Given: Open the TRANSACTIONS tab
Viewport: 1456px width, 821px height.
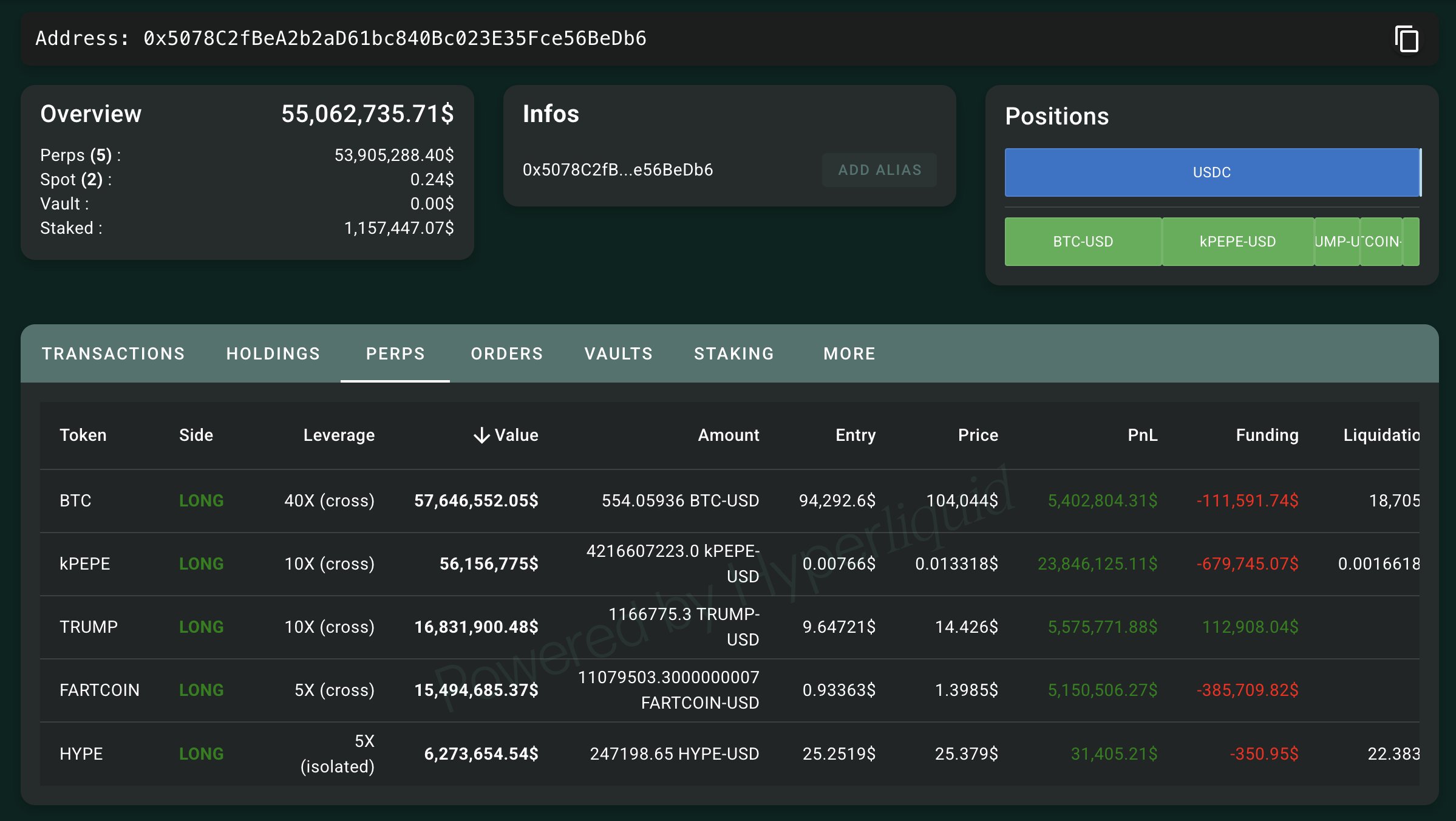Looking at the screenshot, I should pyautogui.click(x=113, y=353).
